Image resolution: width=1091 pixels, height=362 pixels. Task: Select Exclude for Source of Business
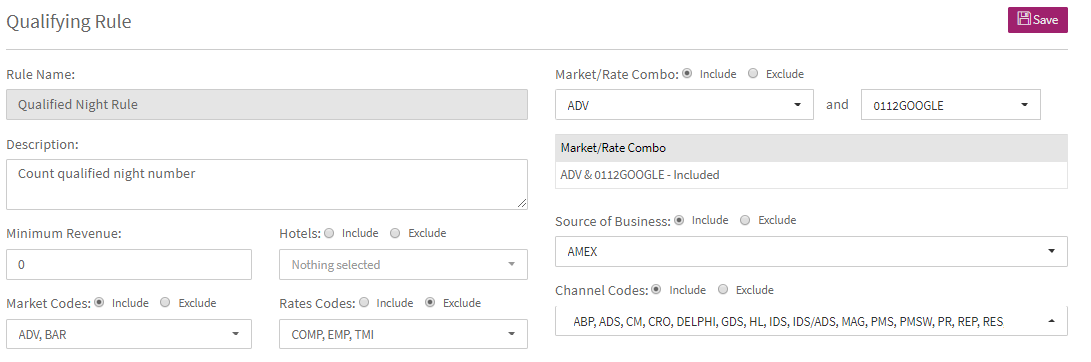(745, 220)
